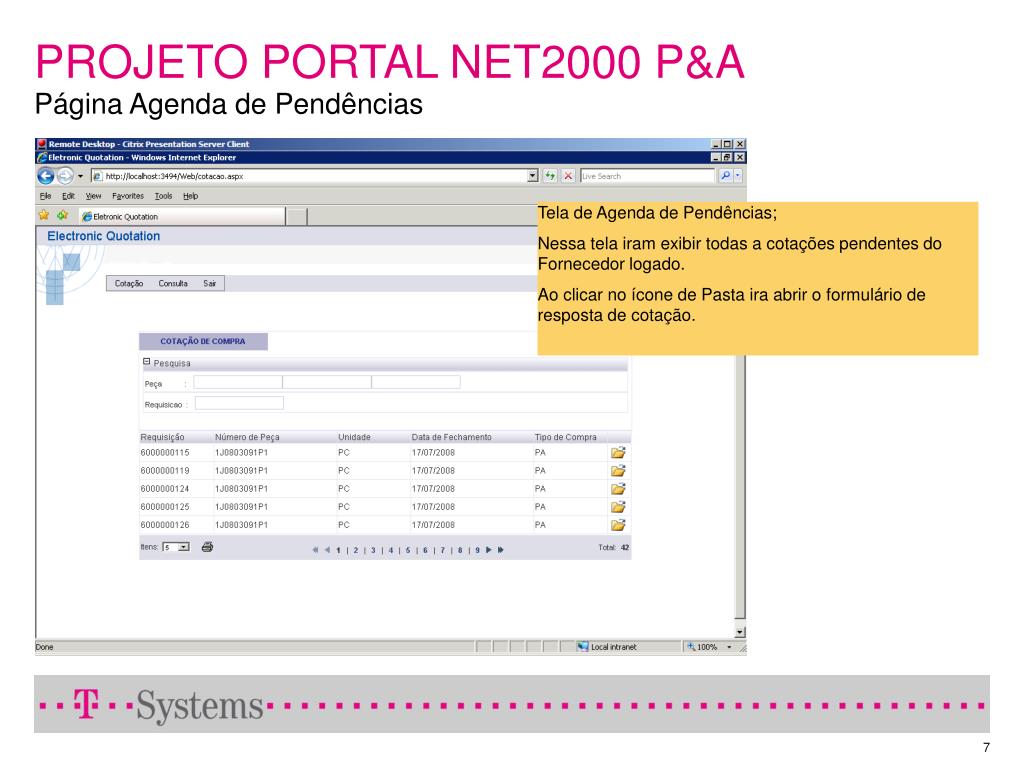The height and width of the screenshot is (768, 1024).
Task: Click the Tipo de Compra column header
Action: click(566, 437)
